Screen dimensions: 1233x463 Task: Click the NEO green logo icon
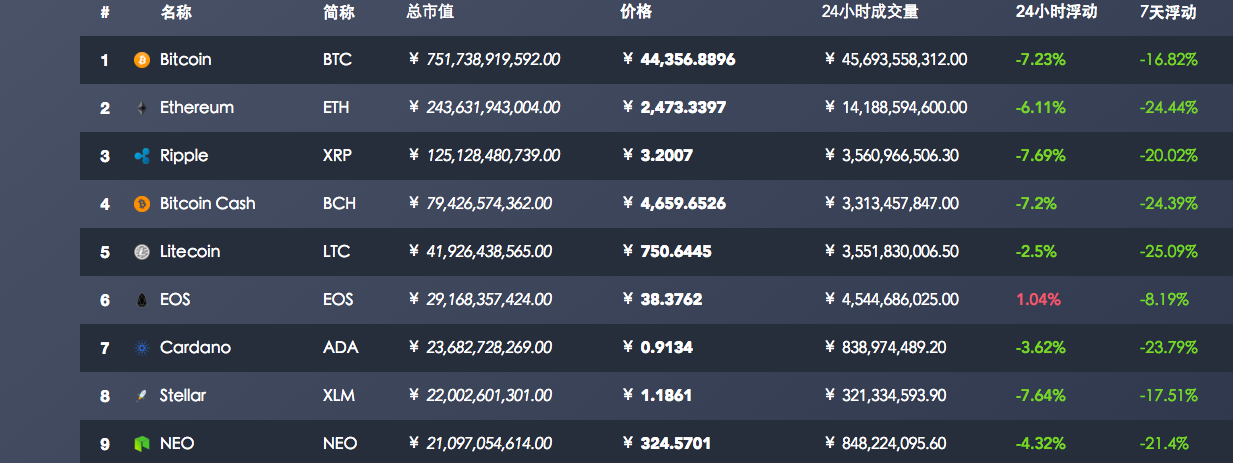tap(141, 444)
